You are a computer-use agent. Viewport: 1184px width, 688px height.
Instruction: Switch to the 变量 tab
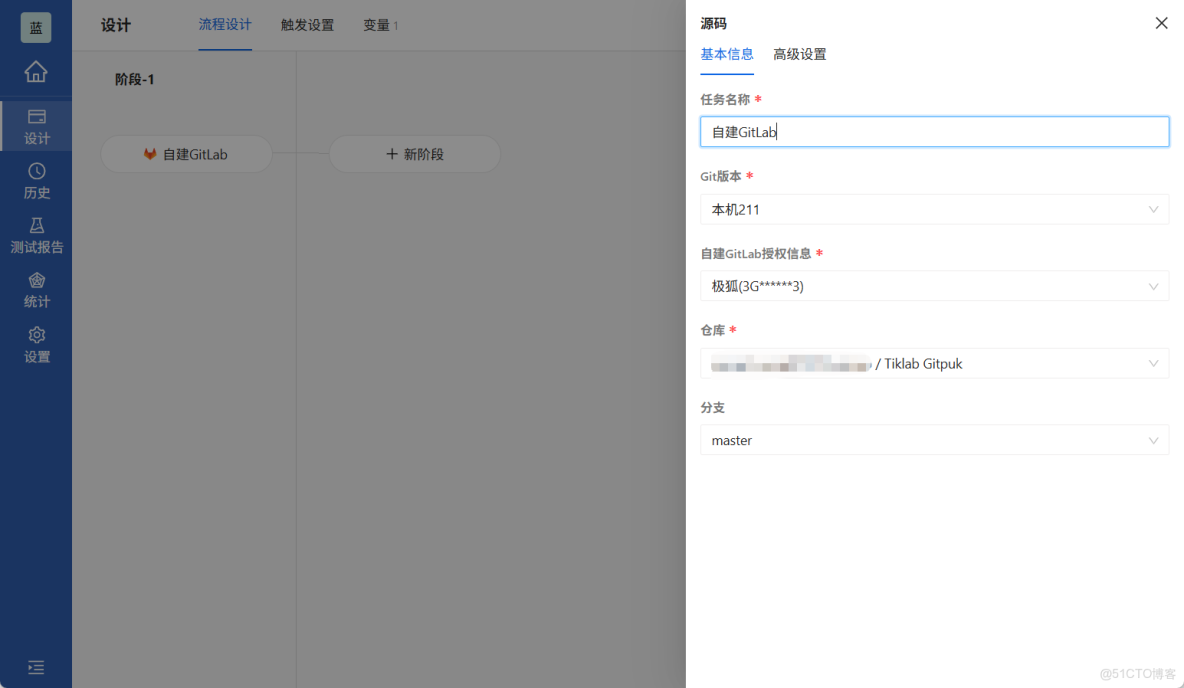pyautogui.click(x=376, y=25)
